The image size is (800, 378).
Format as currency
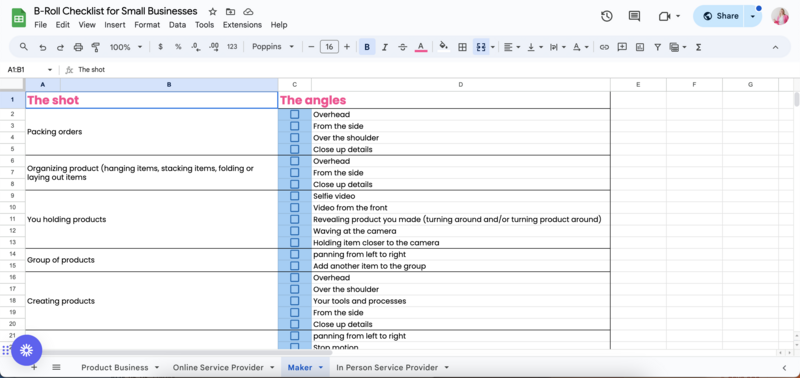tap(160, 47)
